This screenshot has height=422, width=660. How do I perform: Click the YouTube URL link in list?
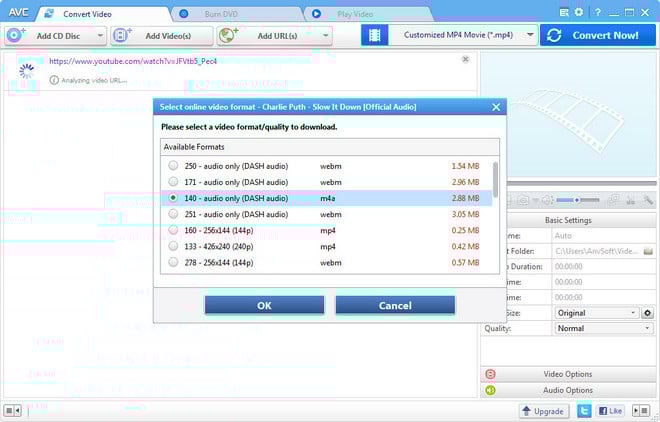pyautogui.click(x=133, y=61)
